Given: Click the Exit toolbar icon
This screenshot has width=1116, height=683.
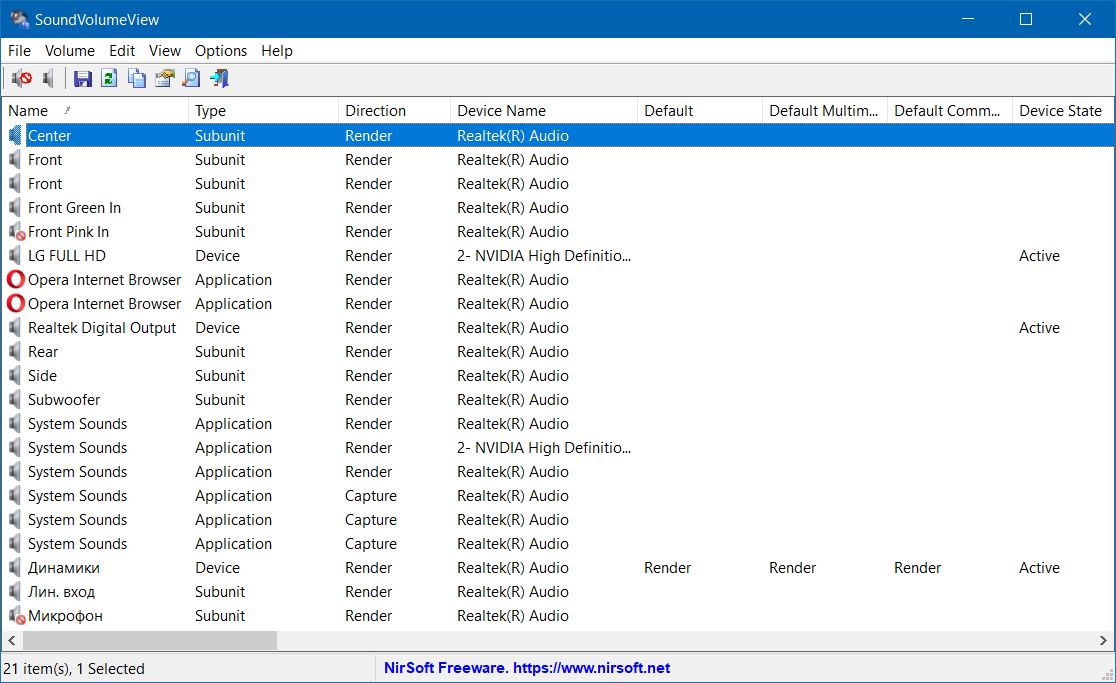Looking at the screenshot, I should [219, 78].
